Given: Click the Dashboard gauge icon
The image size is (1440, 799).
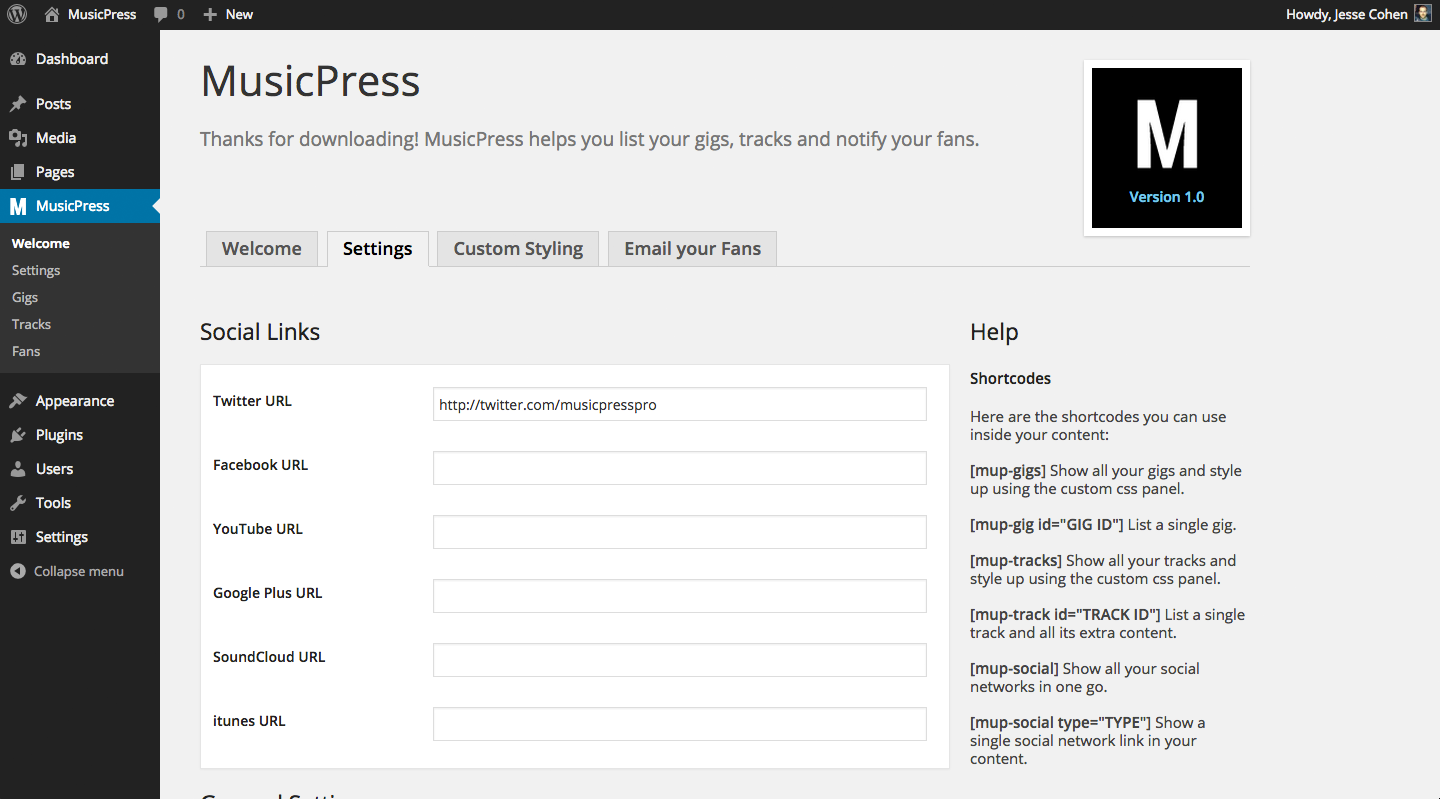Looking at the screenshot, I should 18,59.
